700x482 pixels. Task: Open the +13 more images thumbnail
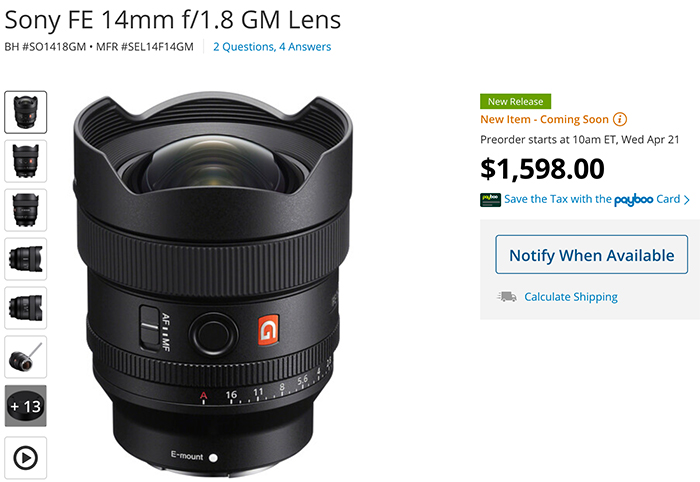click(25, 406)
